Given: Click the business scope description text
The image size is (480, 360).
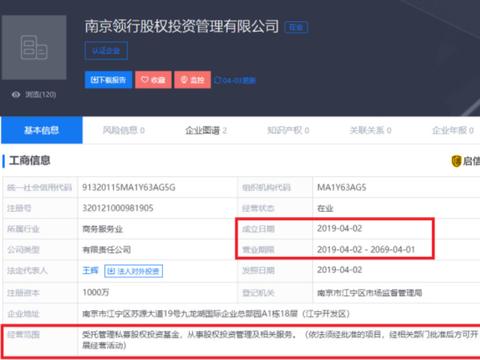Looking at the screenshot, I should click(x=280, y=340).
